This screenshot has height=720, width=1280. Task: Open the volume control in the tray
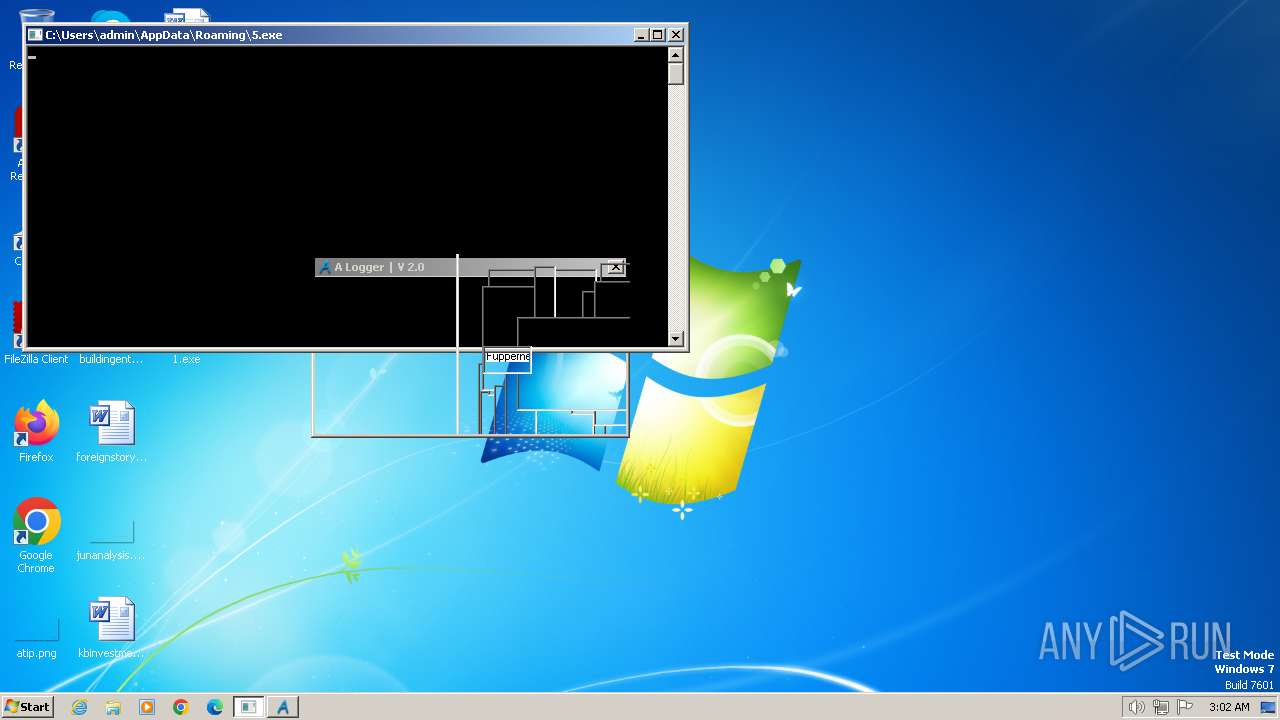click(1136, 707)
